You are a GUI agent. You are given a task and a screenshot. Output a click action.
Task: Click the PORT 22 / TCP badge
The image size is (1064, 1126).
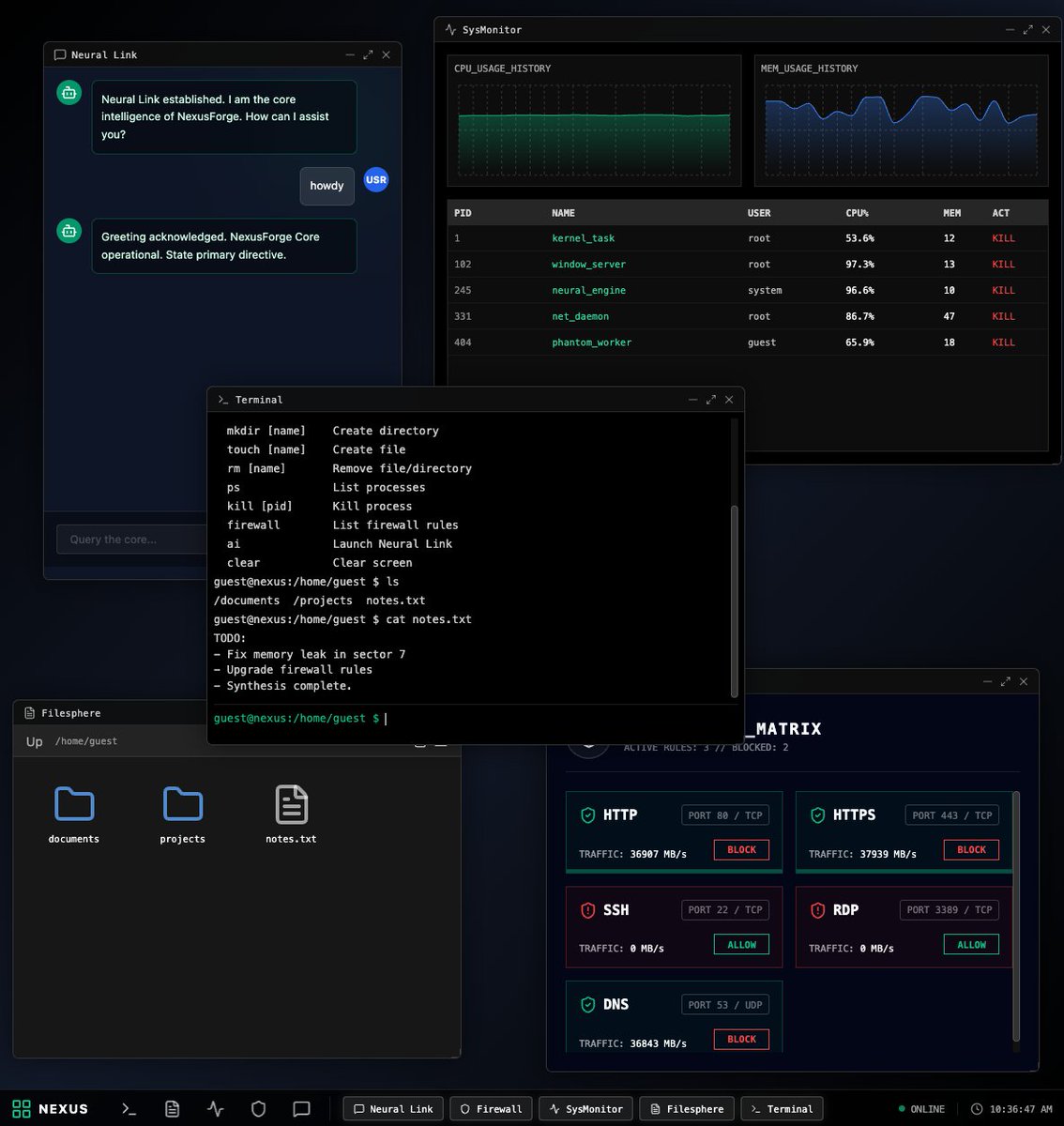pos(725,910)
